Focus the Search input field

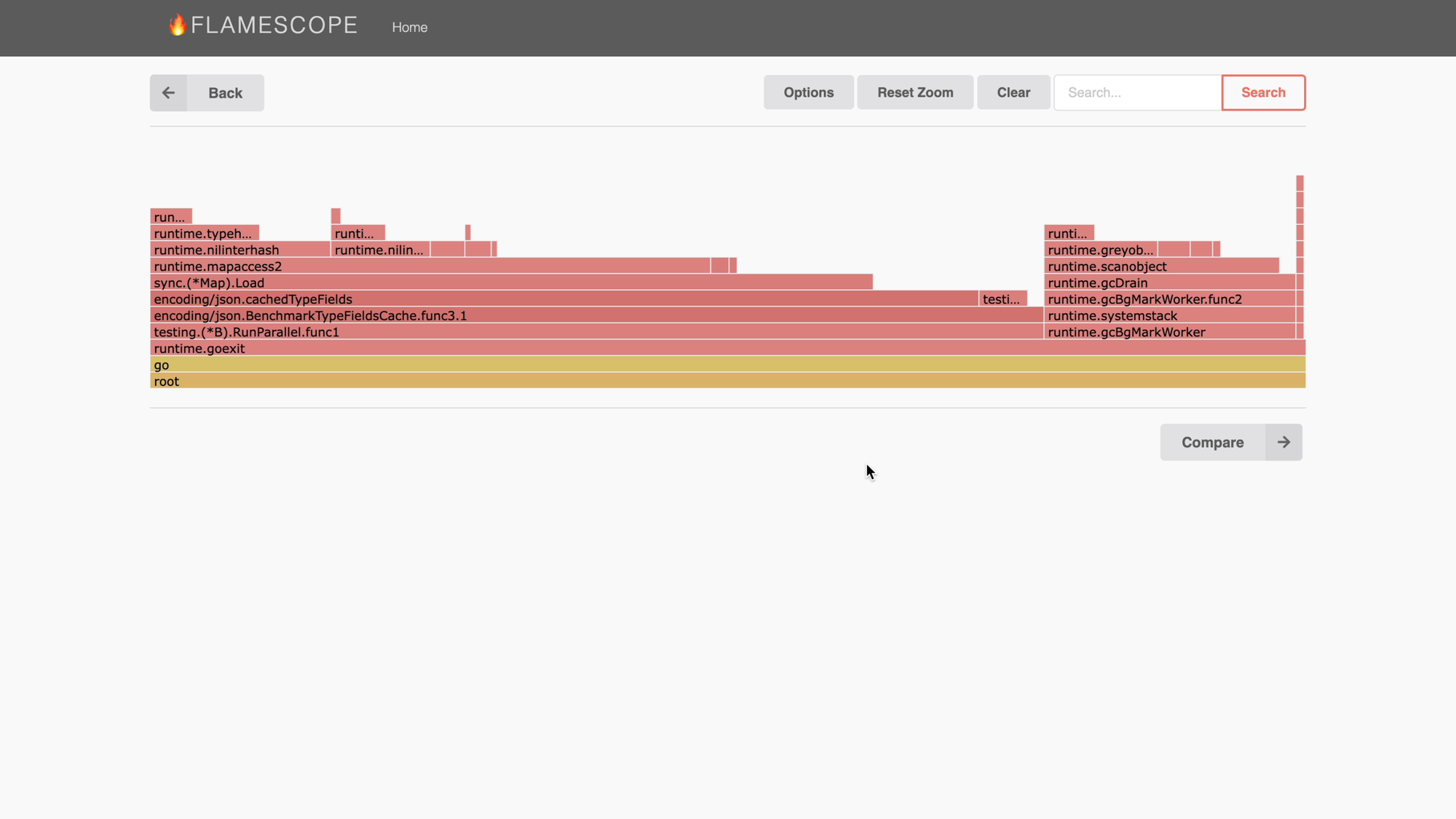[x=1137, y=92]
